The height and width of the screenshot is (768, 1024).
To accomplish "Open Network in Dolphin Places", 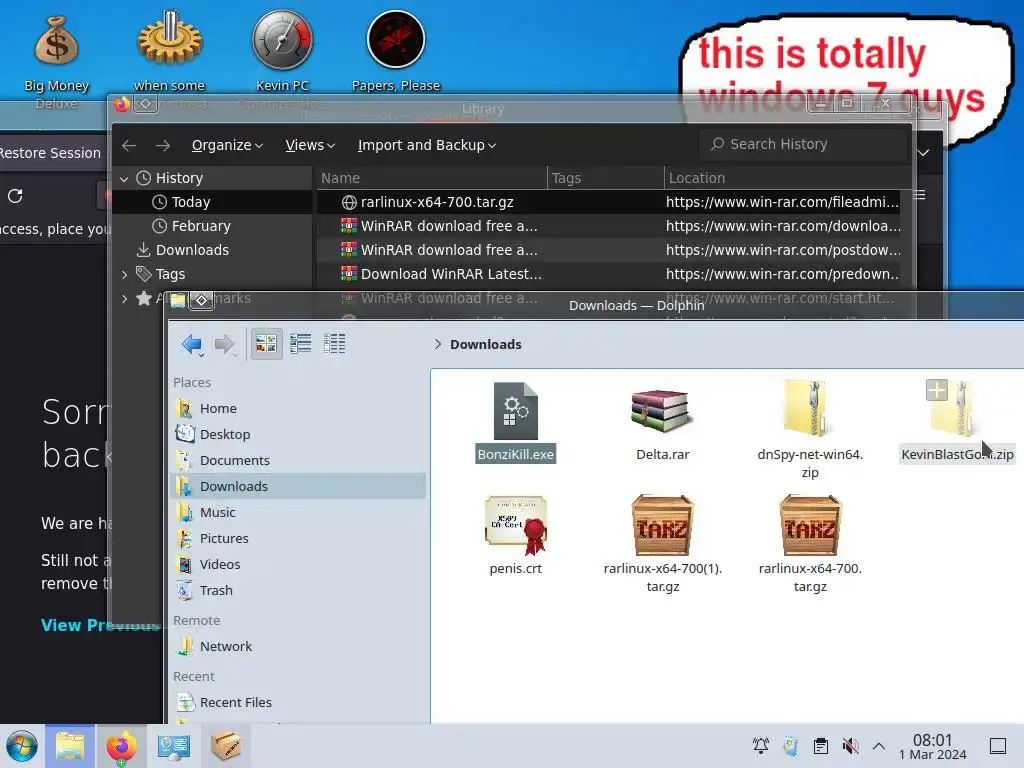I will [x=298, y=647].
